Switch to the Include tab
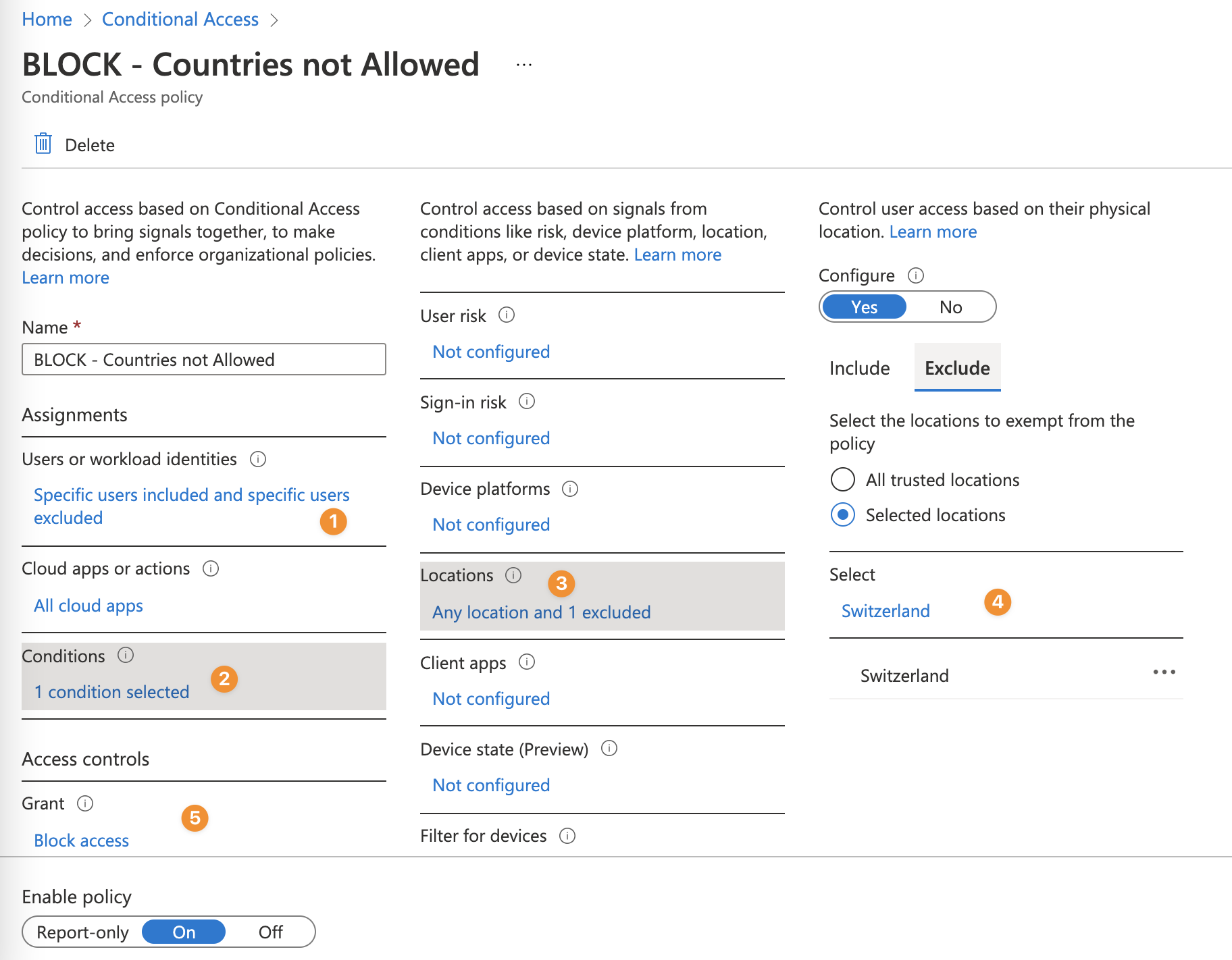Viewport: 1232px width, 960px height. (859, 368)
